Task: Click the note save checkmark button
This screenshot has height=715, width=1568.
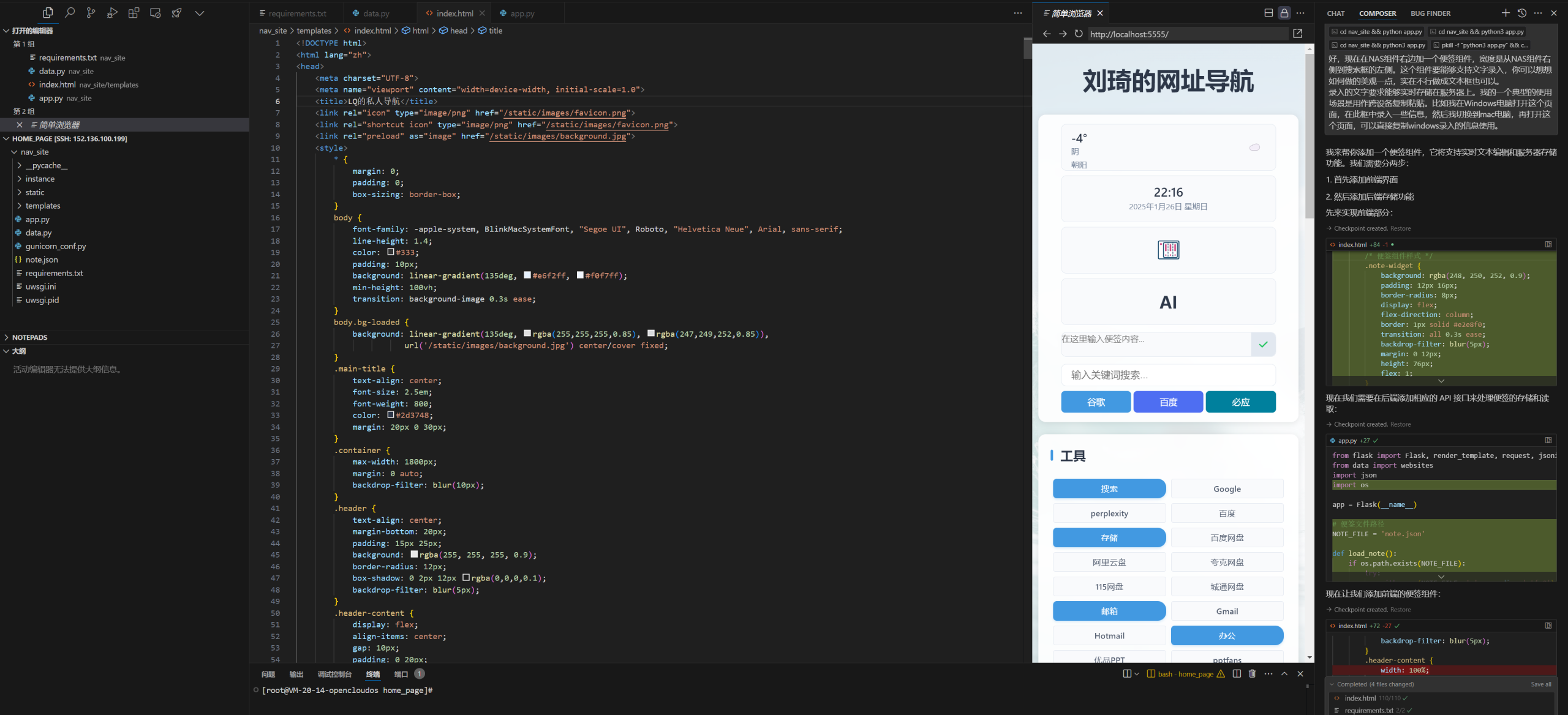Action: click(x=1263, y=345)
